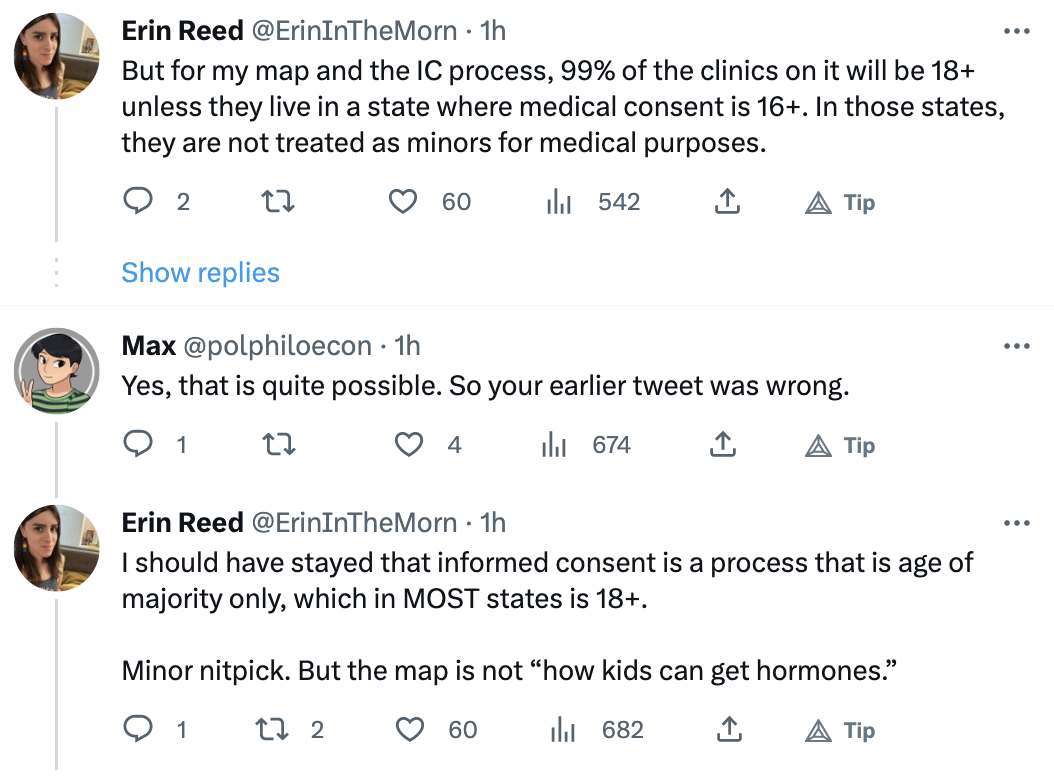This screenshot has height=784, width=1054.
Task: Open more options for Erin's first tweet
Action: pyautogui.click(x=1016, y=32)
